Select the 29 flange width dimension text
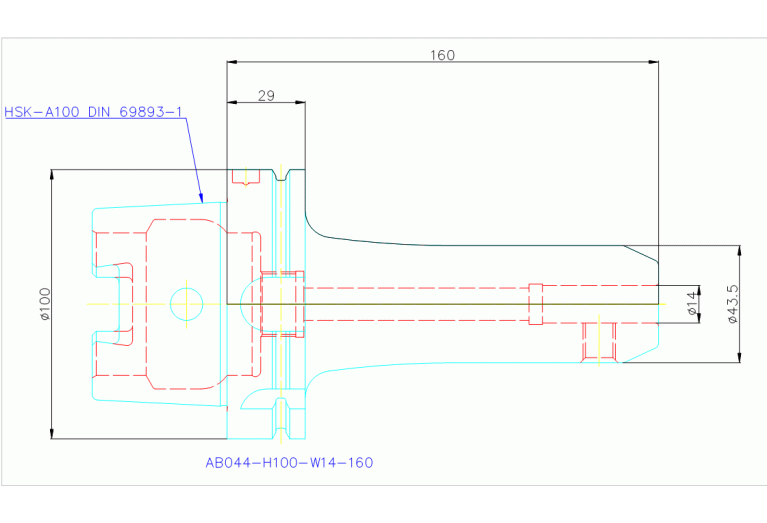 (266, 96)
